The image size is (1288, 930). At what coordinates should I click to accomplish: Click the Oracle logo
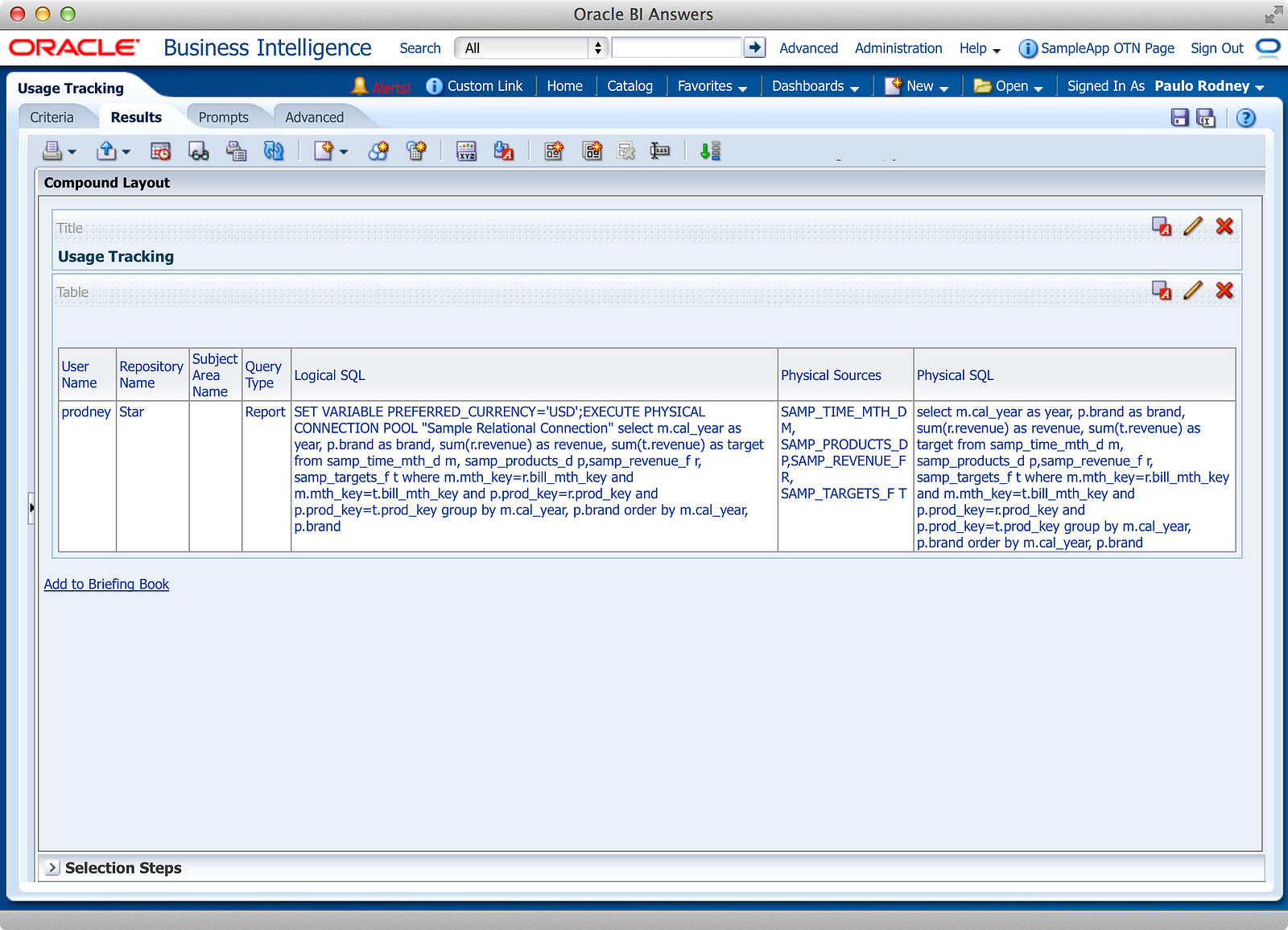pos(74,48)
